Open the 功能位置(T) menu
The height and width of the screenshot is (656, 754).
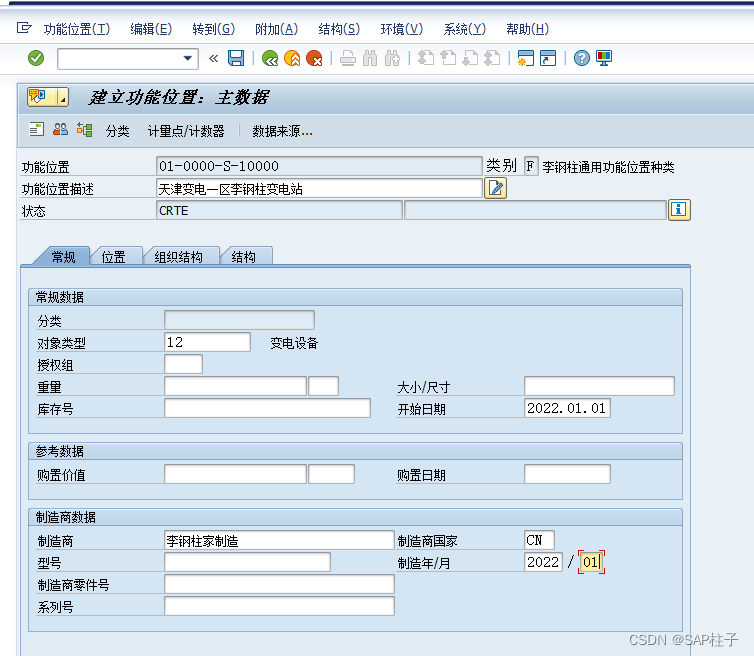tap(77, 29)
